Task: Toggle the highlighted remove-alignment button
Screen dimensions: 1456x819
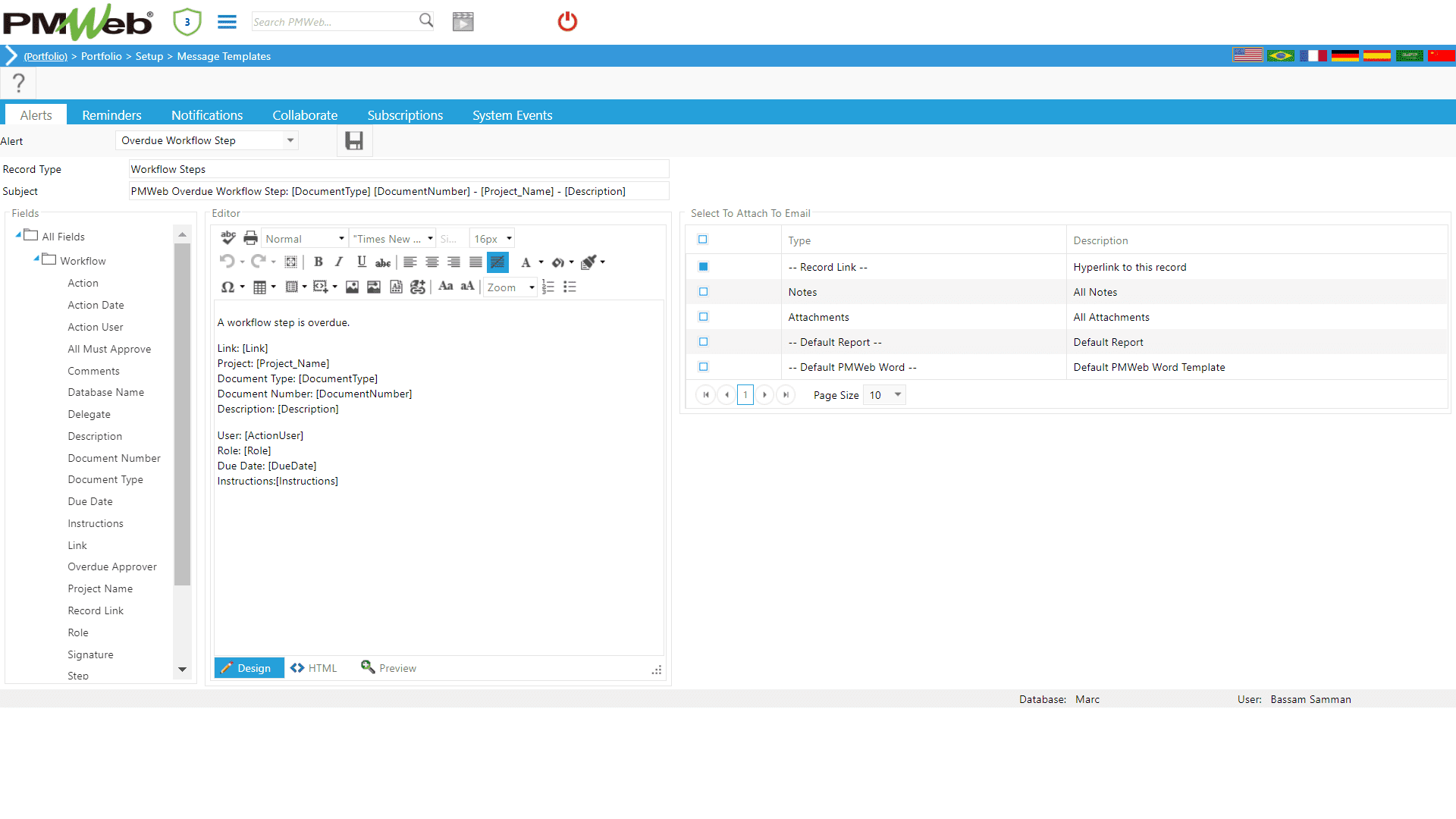Action: pos(497,262)
